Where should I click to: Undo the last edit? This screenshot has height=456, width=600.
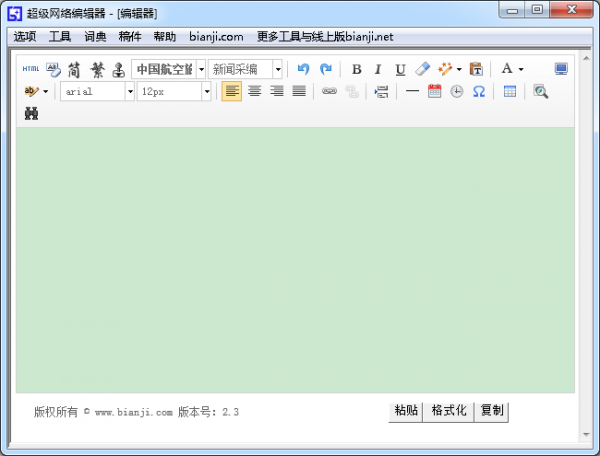pyautogui.click(x=303, y=69)
